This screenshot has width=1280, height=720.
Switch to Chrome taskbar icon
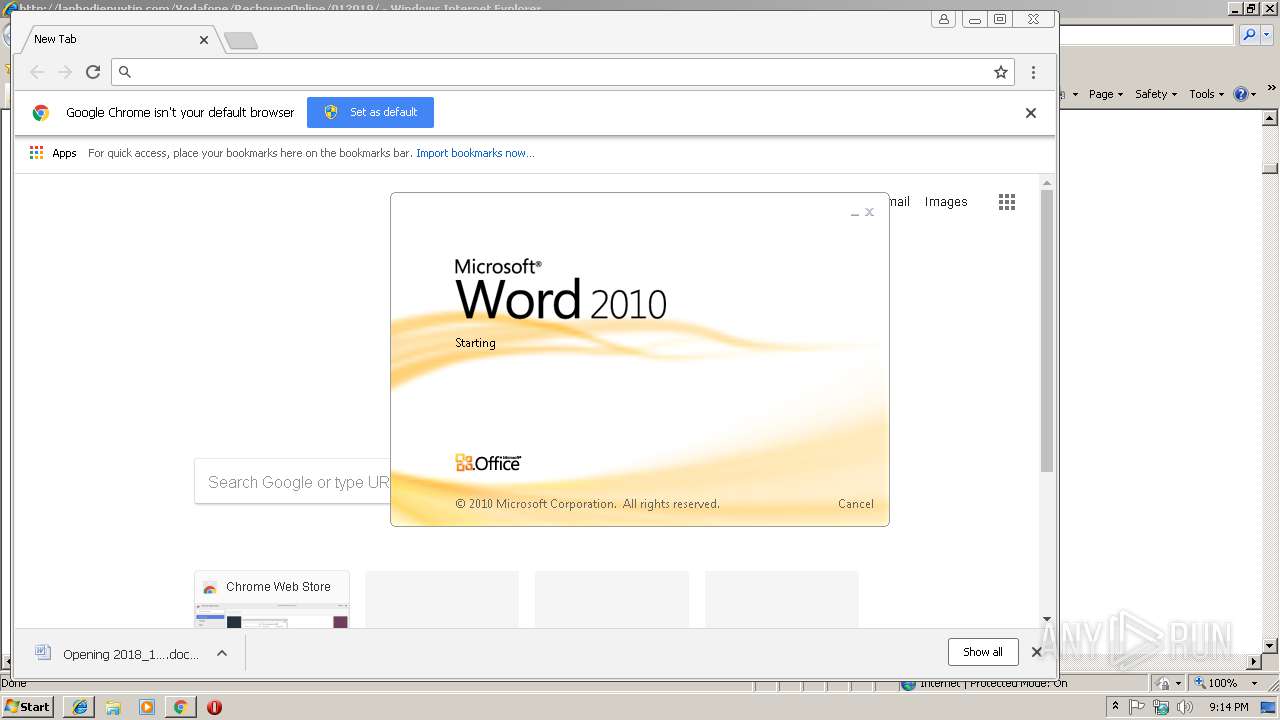point(180,707)
